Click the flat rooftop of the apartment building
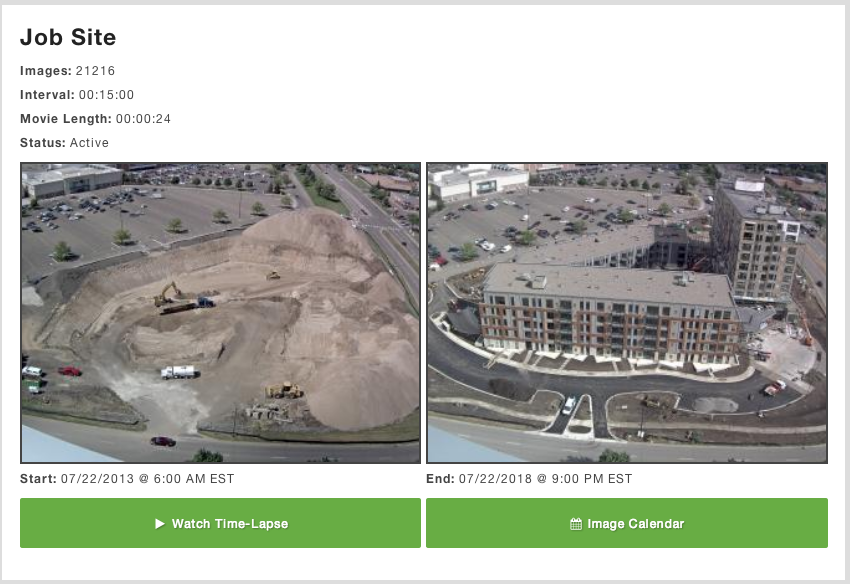Screen dimensions: 850x584 [x=607, y=282]
